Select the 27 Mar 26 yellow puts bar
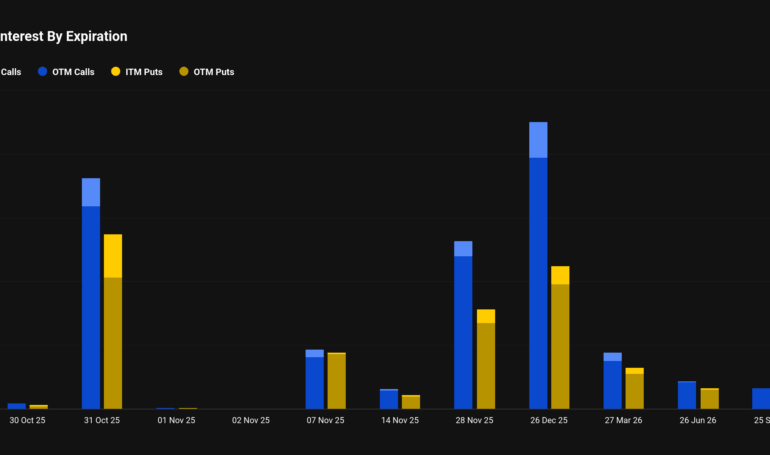 click(634, 391)
